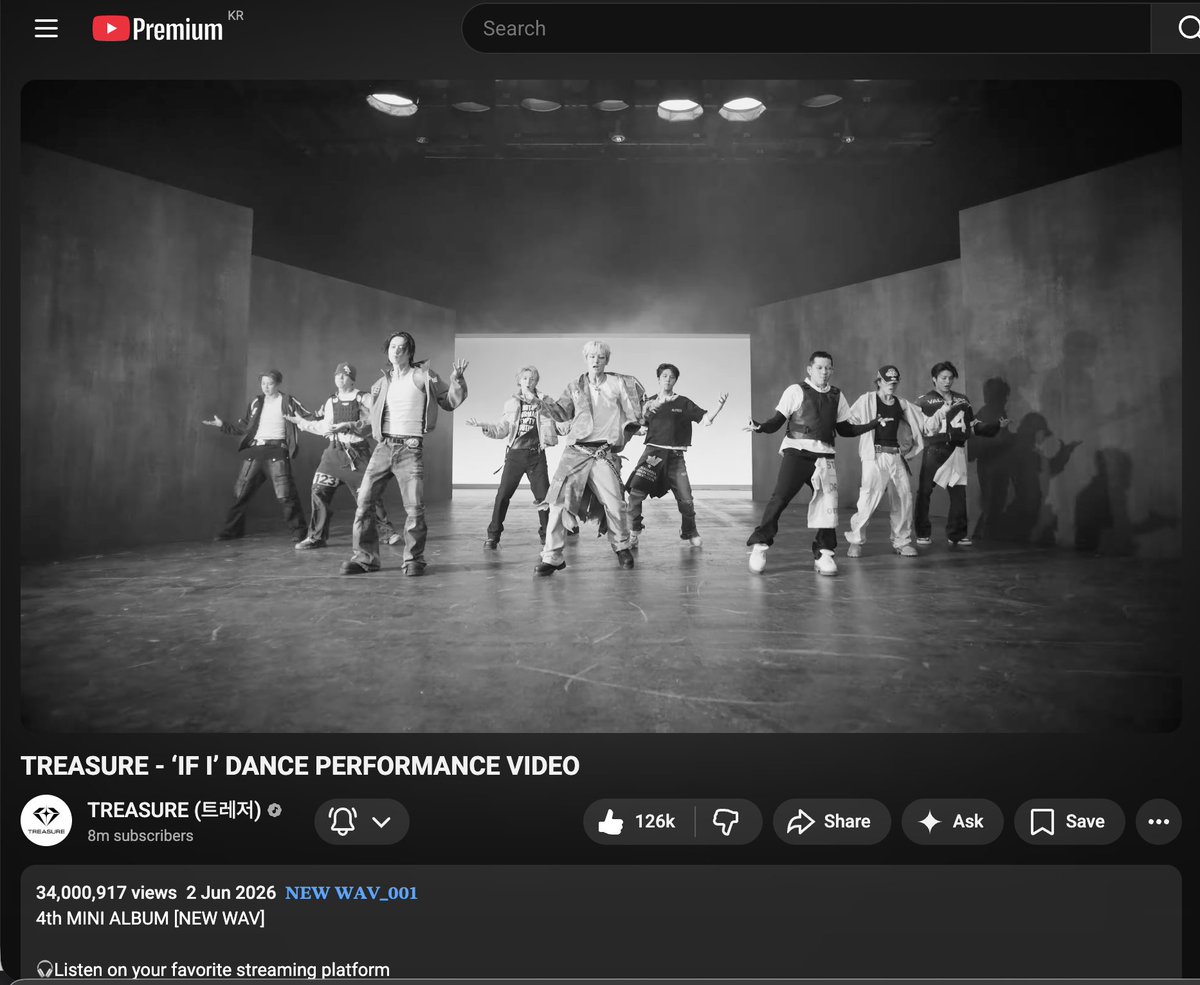Click the 2 Jun 2026 upload date

click(x=231, y=893)
